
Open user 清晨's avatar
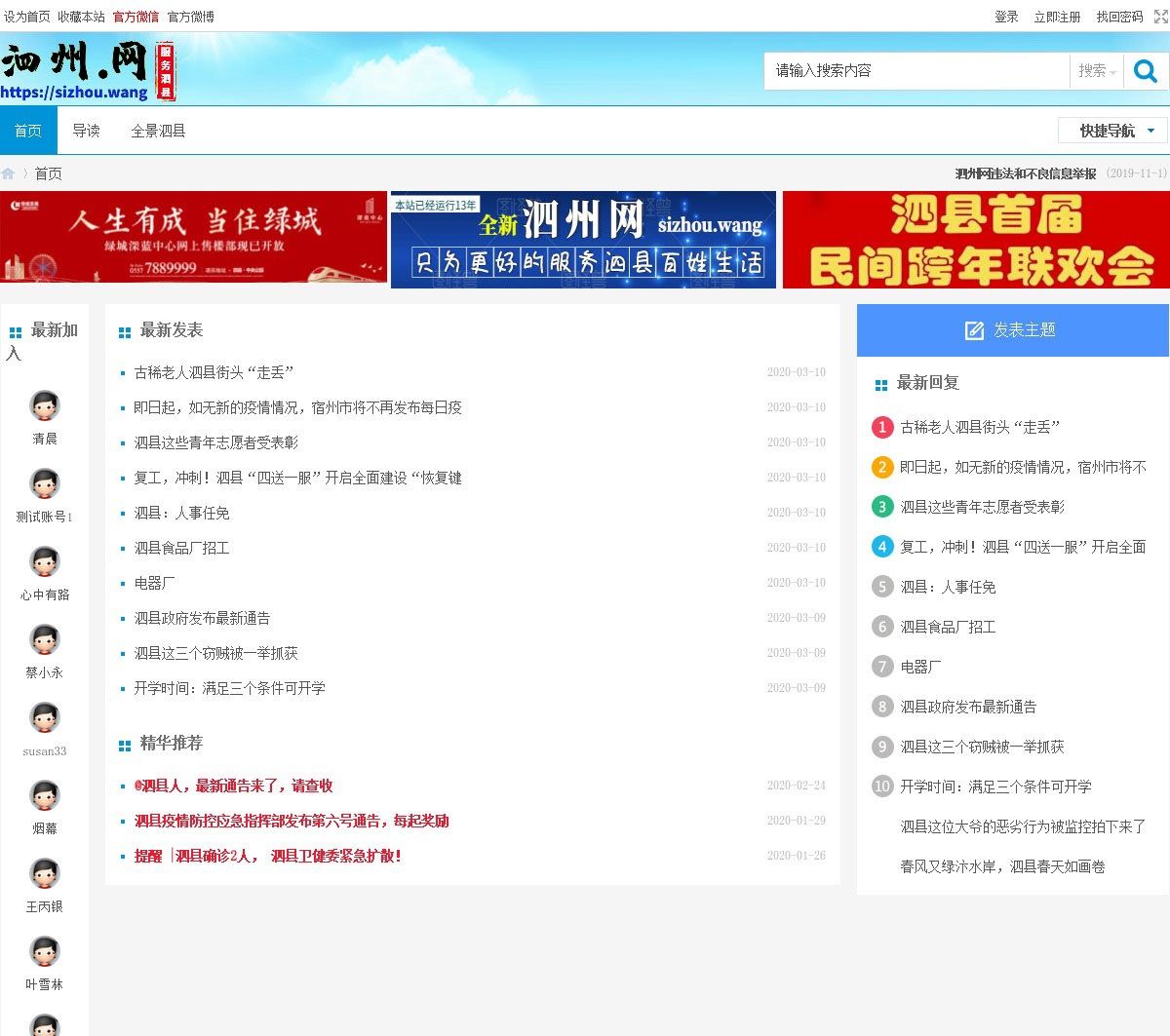click(45, 405)
